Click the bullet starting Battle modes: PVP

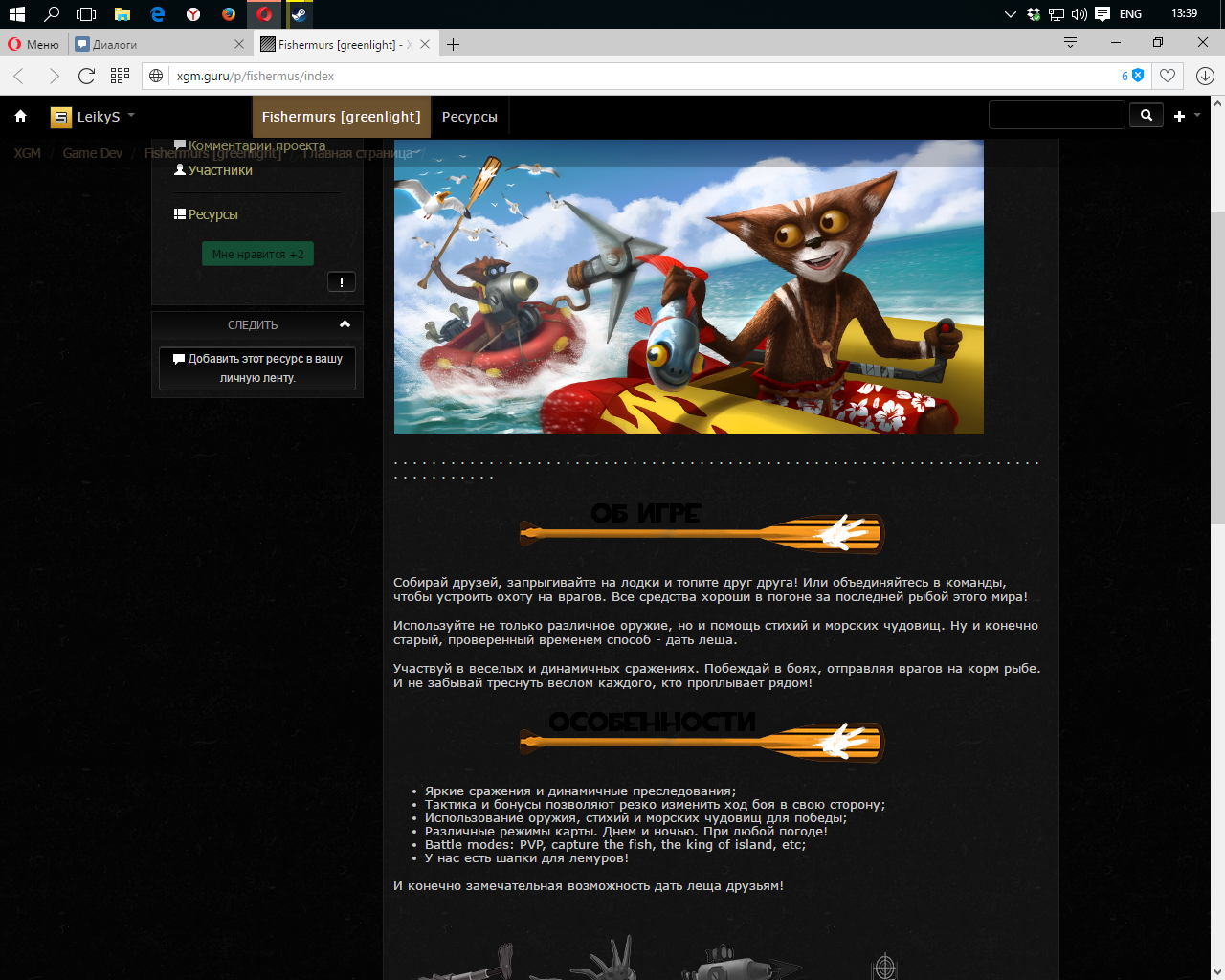[x=615, y=845]
